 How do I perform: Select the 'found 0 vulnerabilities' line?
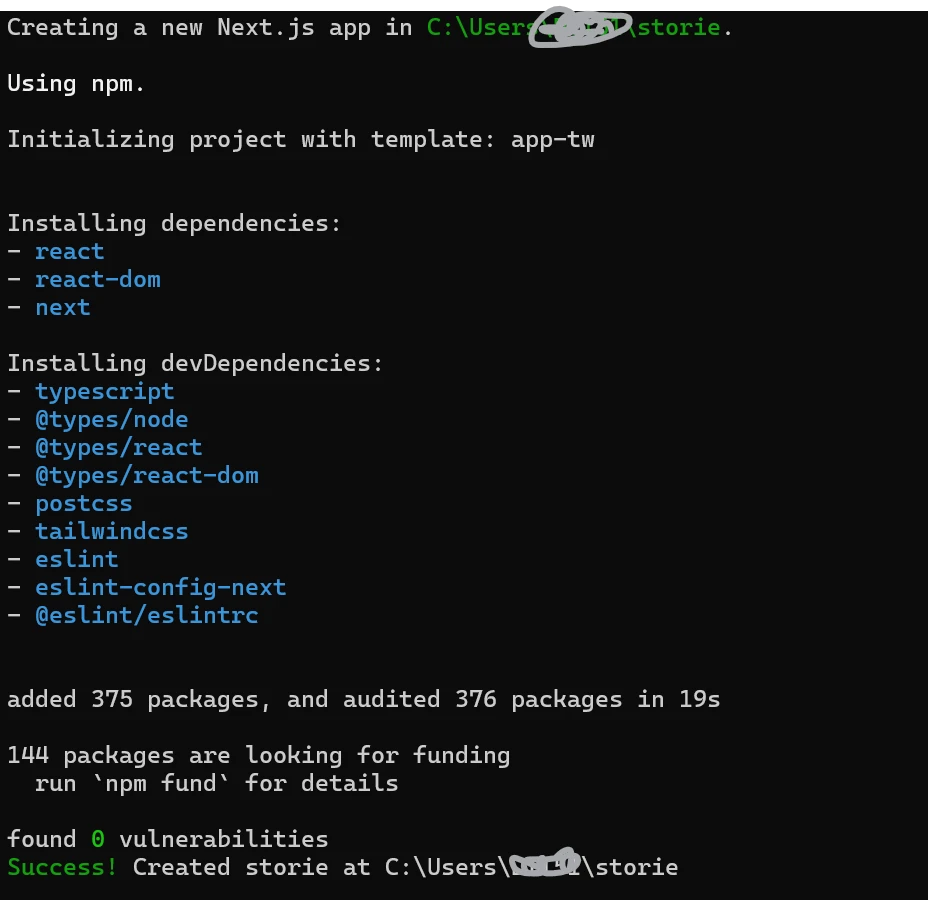(167, 840)
